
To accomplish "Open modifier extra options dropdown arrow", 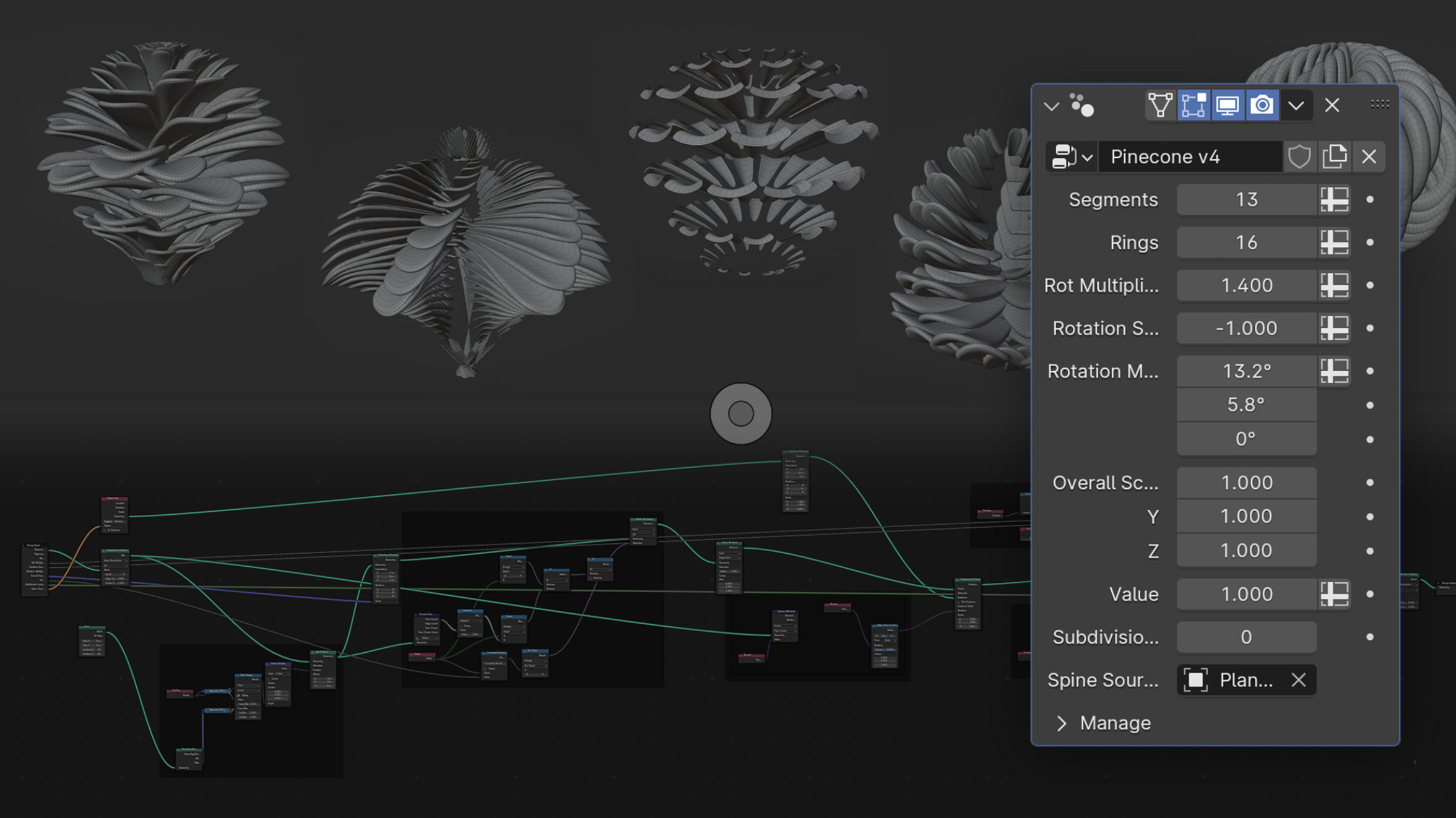I will tap(1296, 105).
